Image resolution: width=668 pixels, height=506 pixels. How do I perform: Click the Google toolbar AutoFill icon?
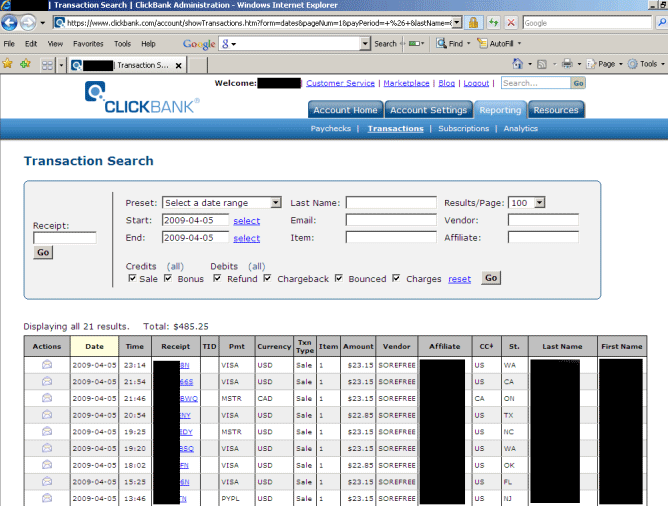[x=482, y=43]
